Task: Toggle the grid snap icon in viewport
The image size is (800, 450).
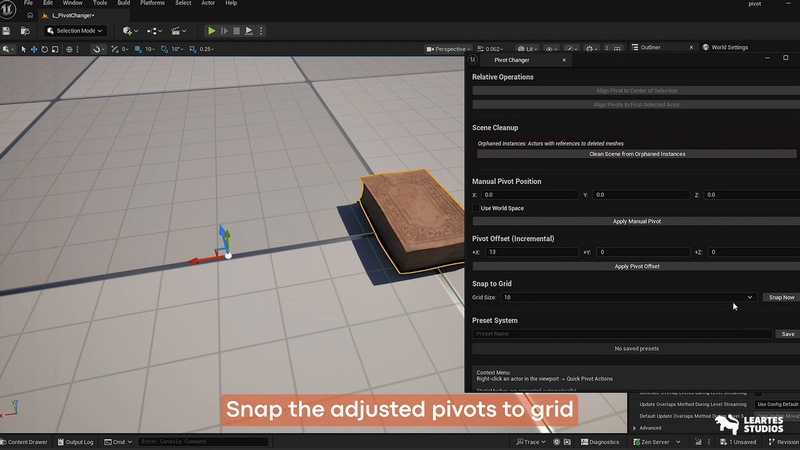Action: (x=140, y=48)
